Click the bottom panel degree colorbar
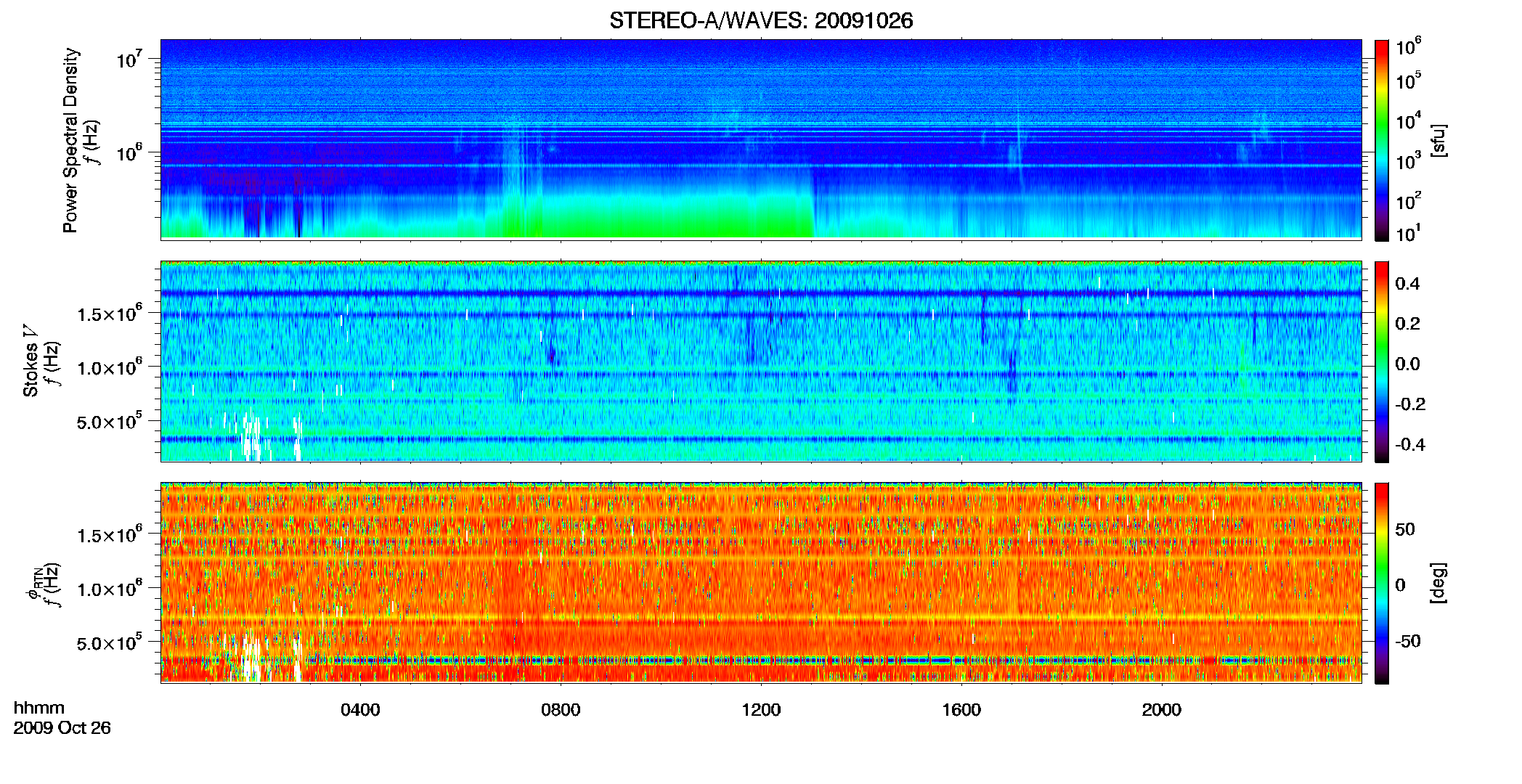1522x784 pixels. point(1382,583)
